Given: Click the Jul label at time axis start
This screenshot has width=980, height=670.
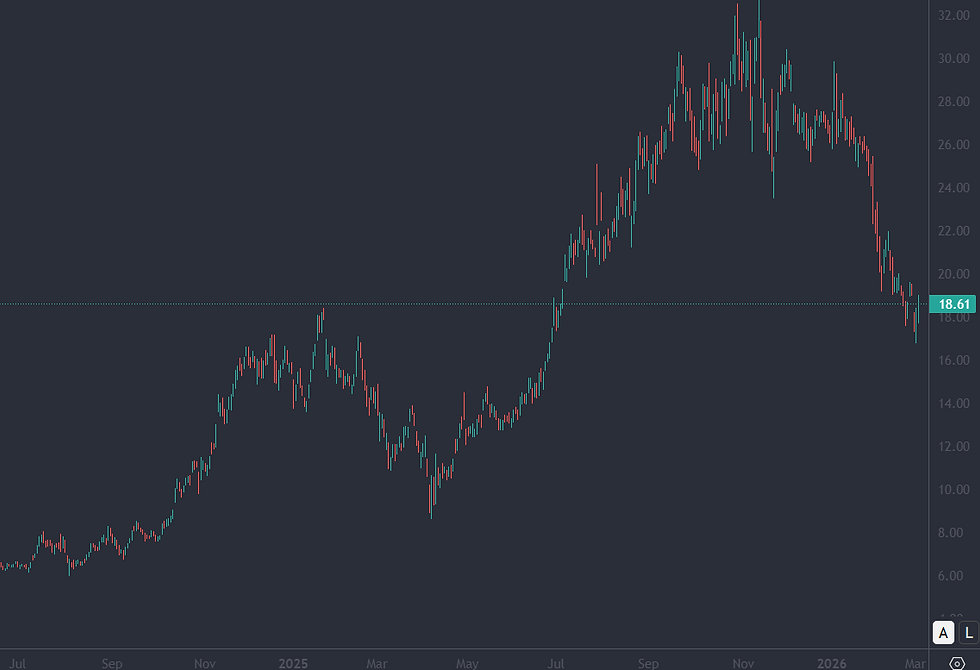Looking at the screenshot, I should tap(18, 663).
